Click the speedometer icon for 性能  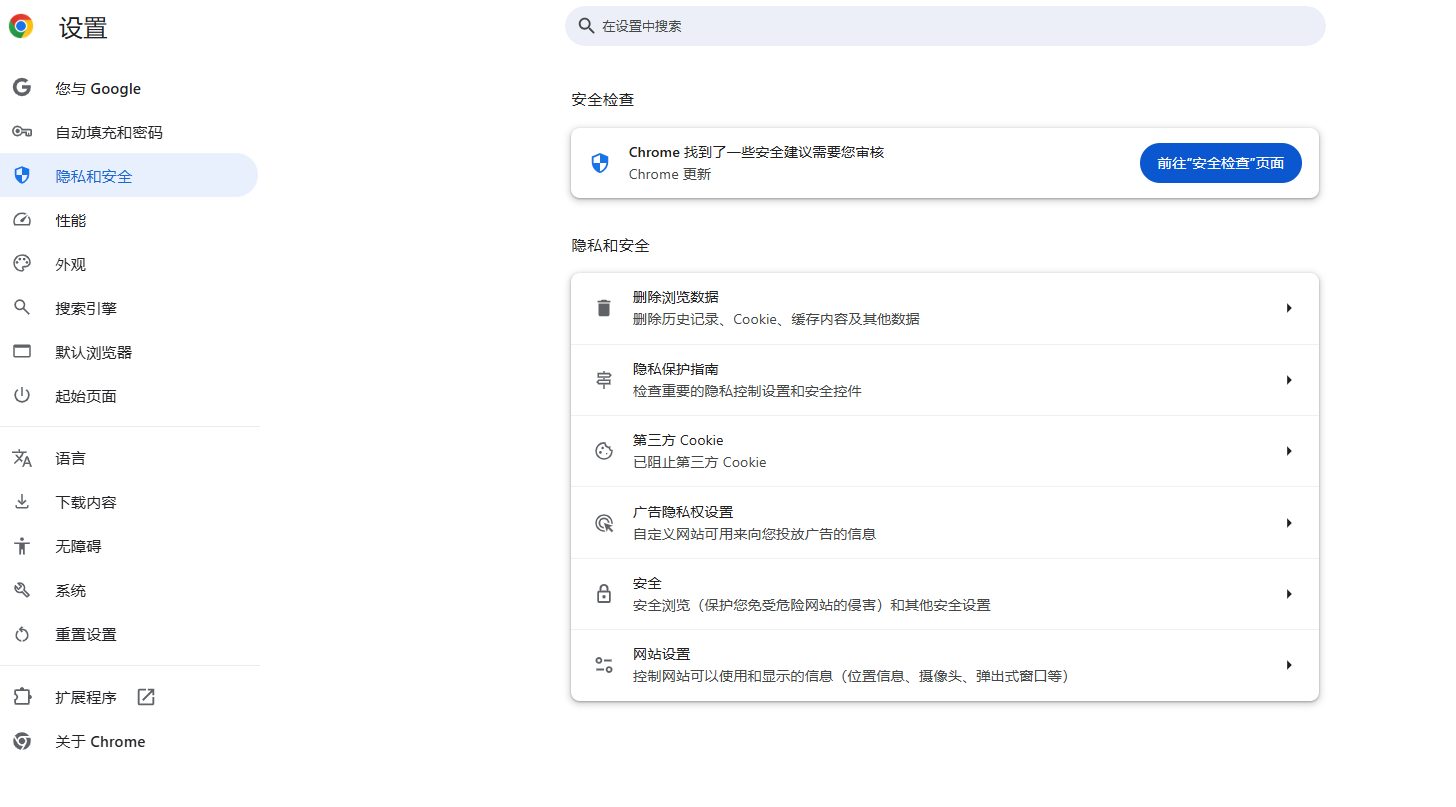[22, 220]
